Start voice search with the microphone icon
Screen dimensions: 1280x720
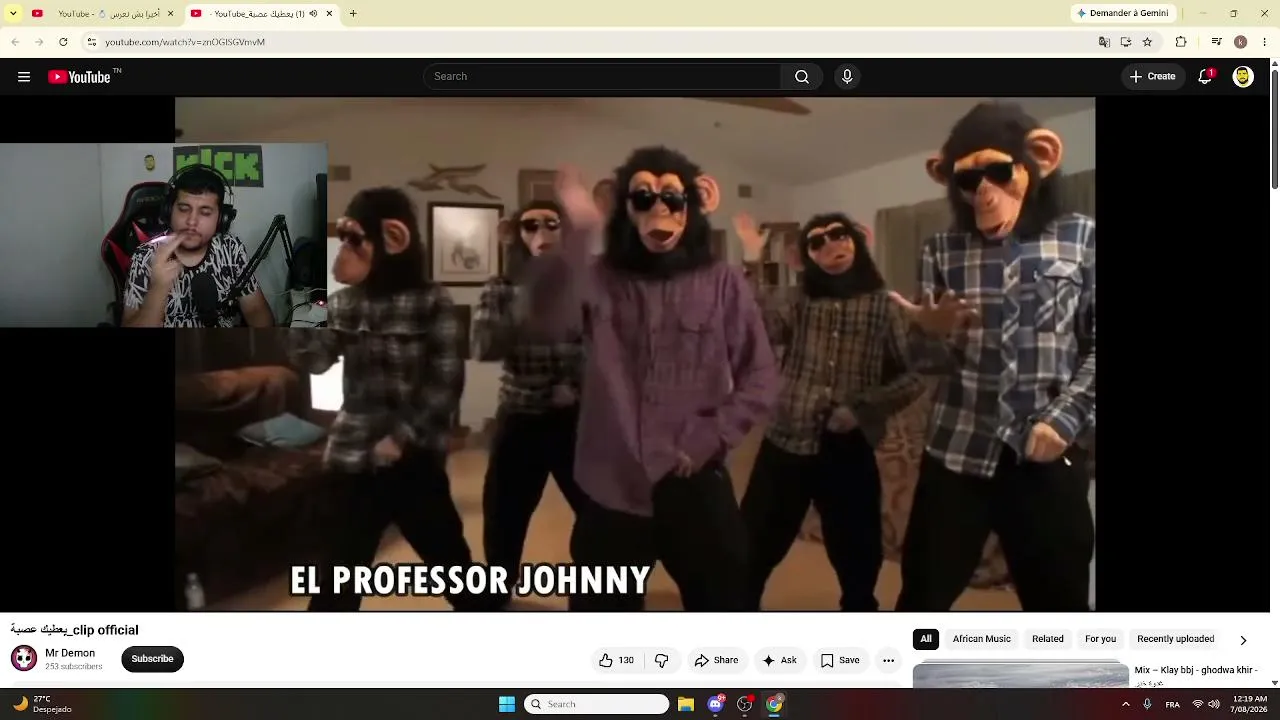(x=847, y=77)
